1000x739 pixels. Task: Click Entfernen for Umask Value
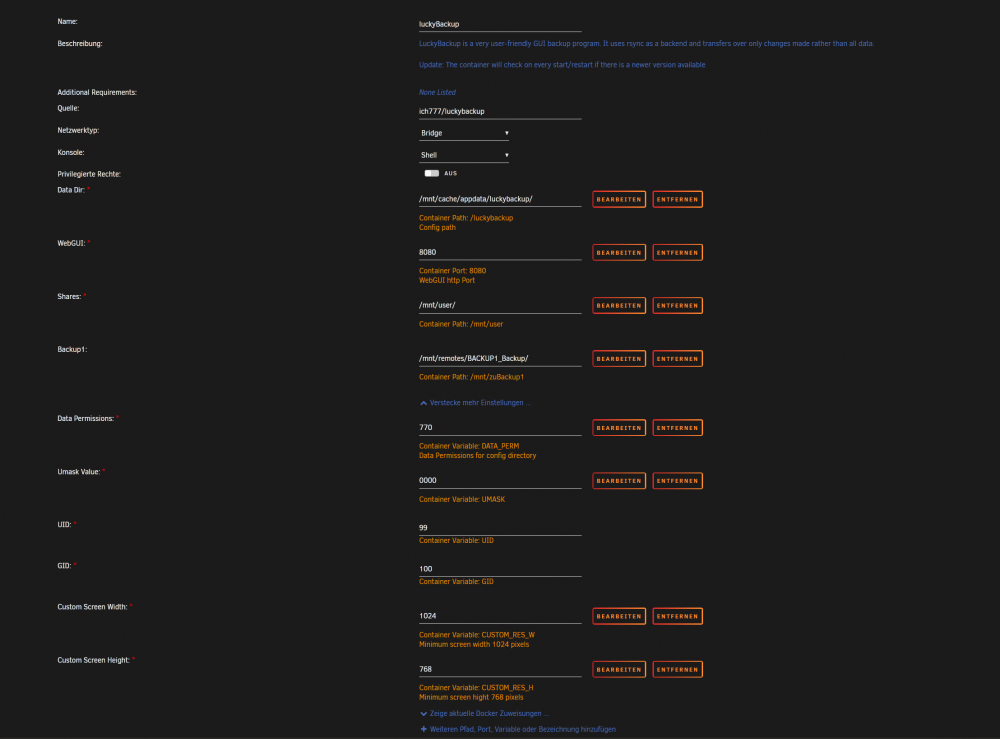[x=677, y=481]
